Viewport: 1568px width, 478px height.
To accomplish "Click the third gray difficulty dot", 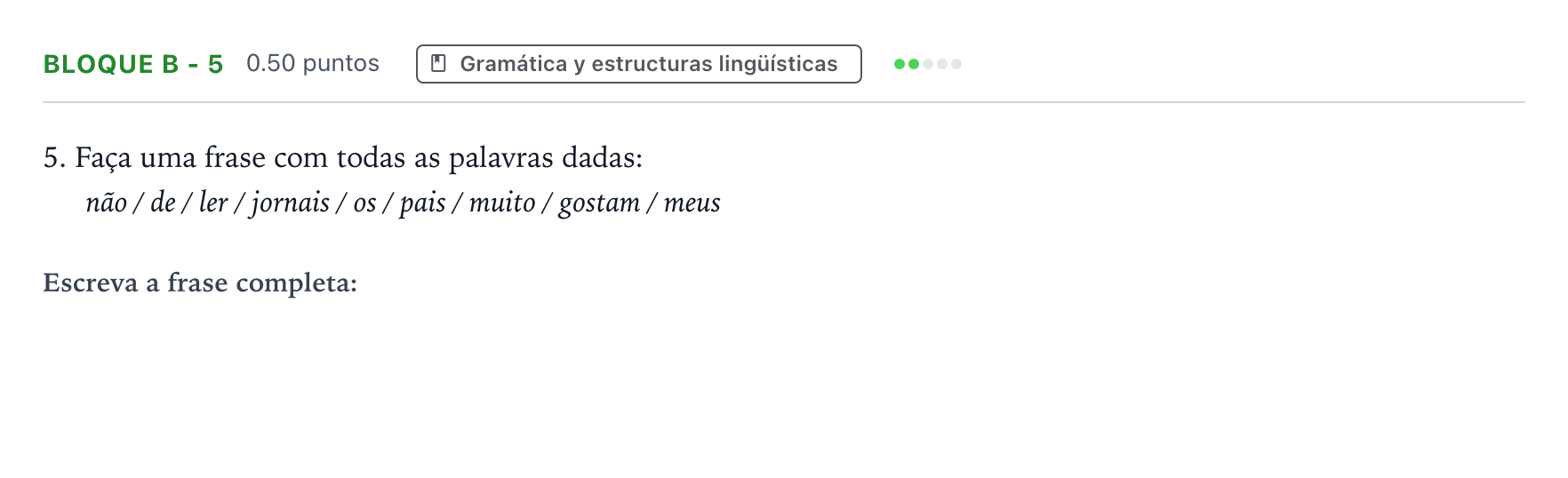I will coord(928,64).
